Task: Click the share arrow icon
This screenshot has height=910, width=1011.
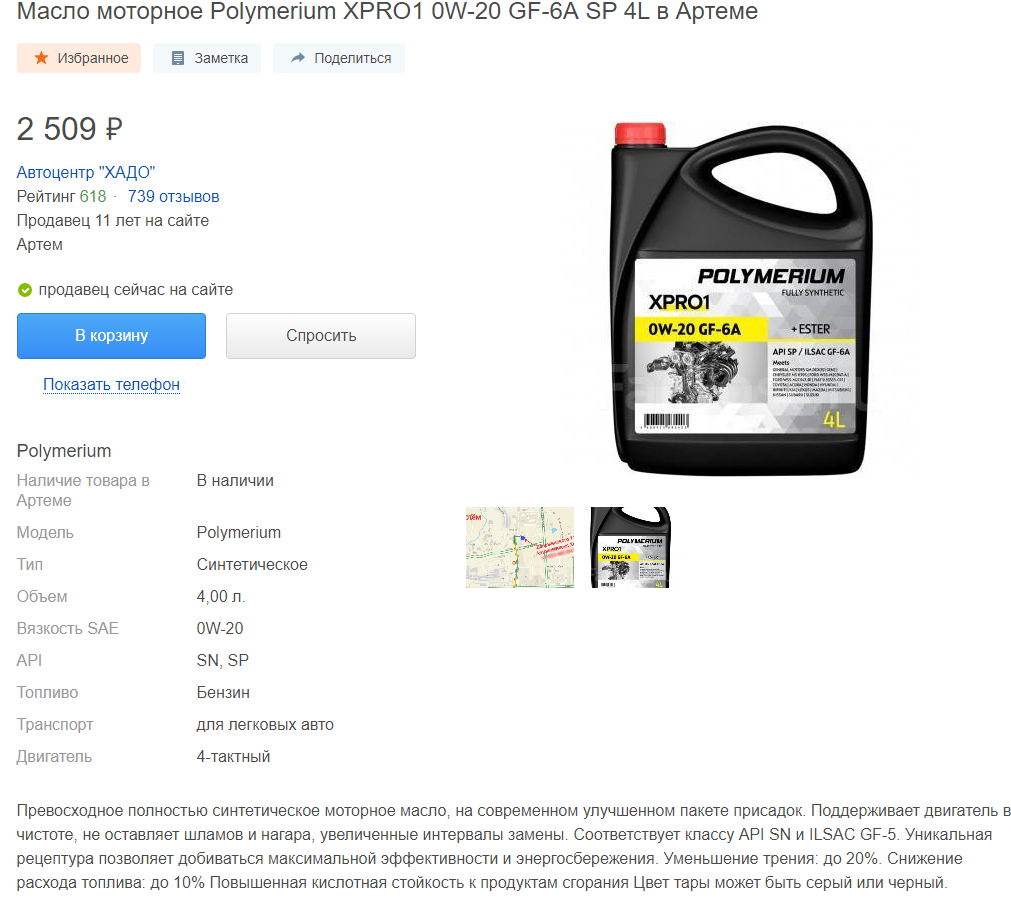Action: 297,58
